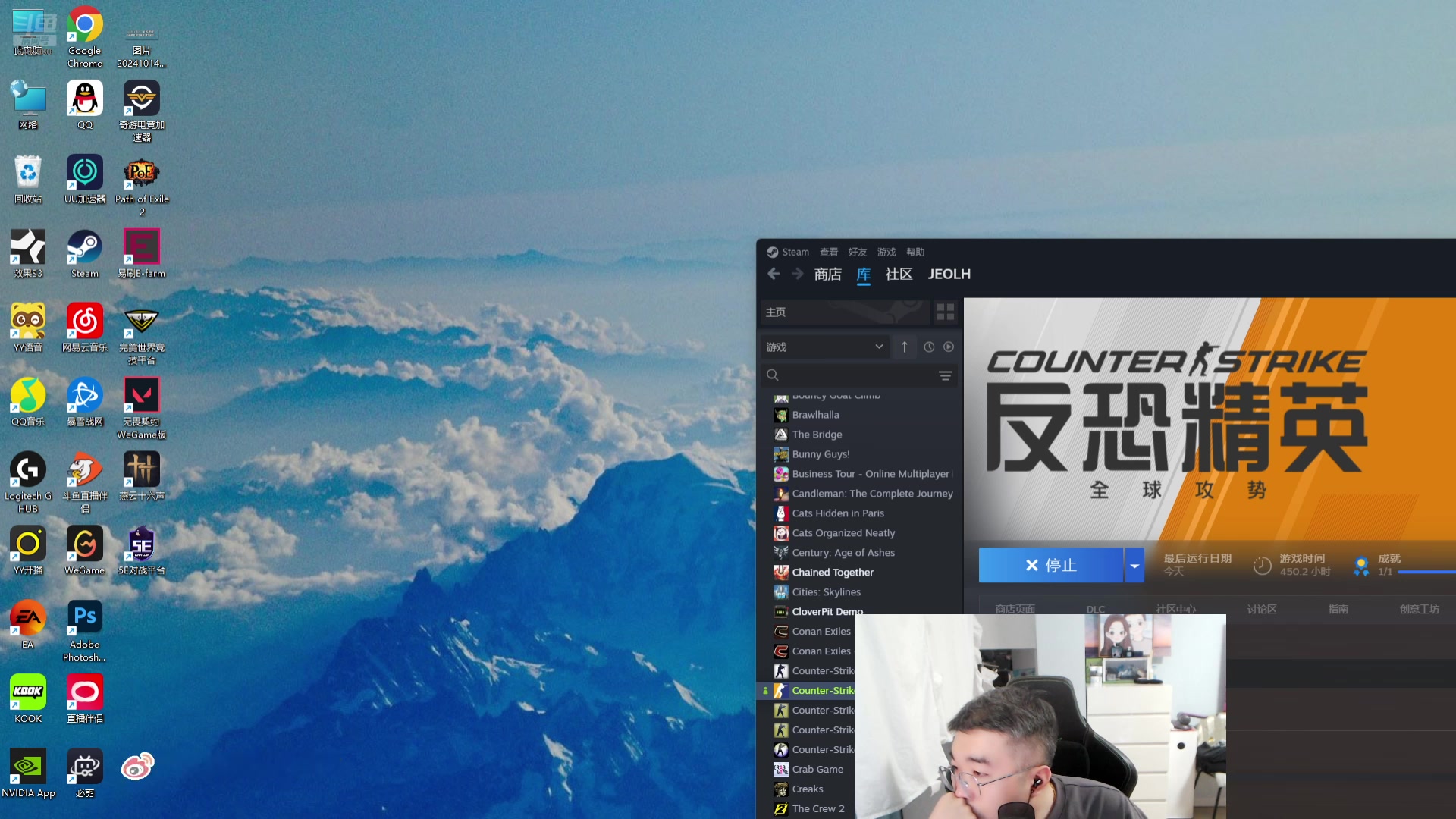This screenshot has width=1456, height=819.
Task: Switch to 商店 tab in Steam
Action: pos(828,274)
